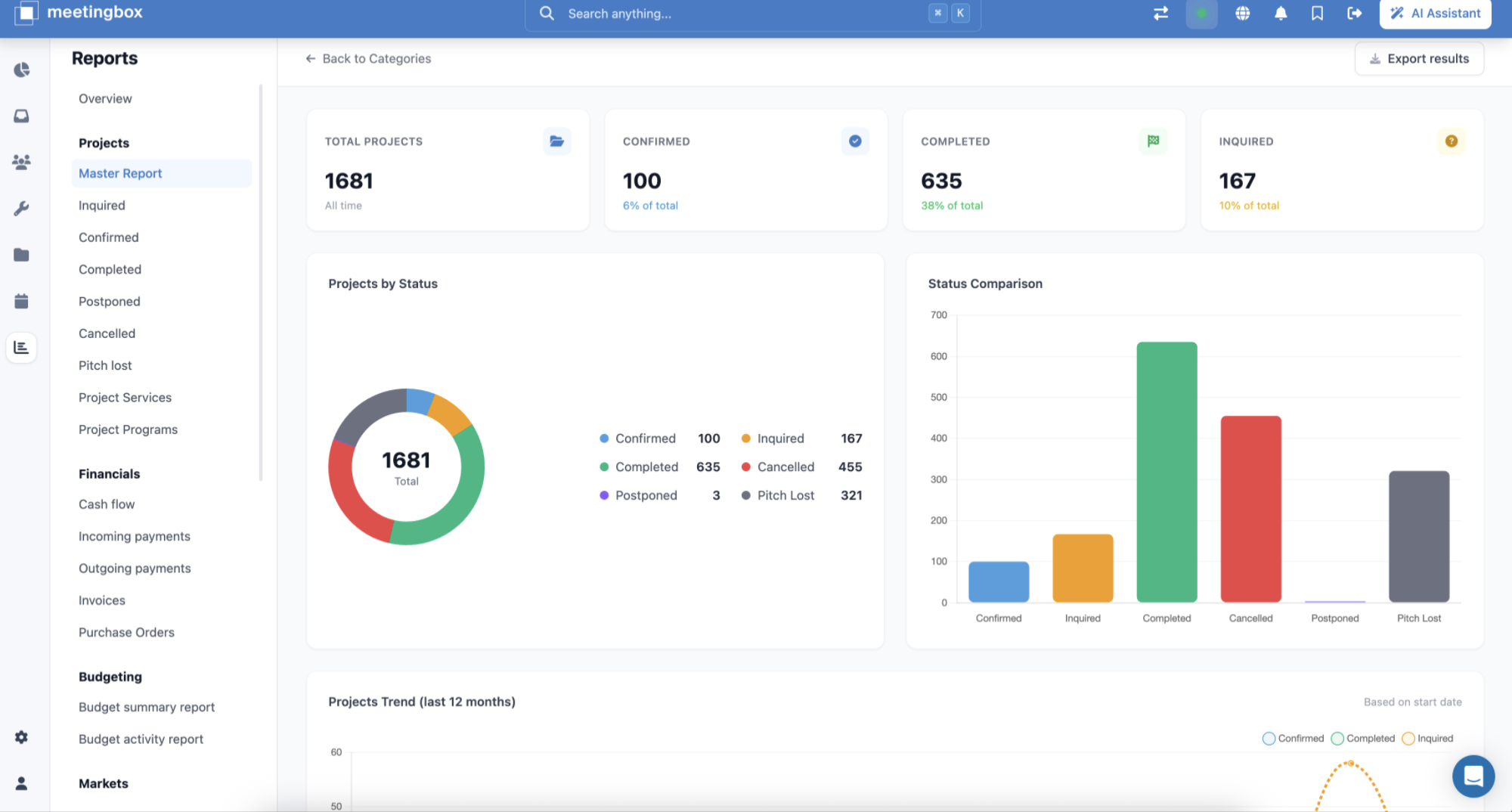The image size is (1512, 812).
Task: Open the Cash flow report
Action: pyautogui.click(x=107, y=504)
